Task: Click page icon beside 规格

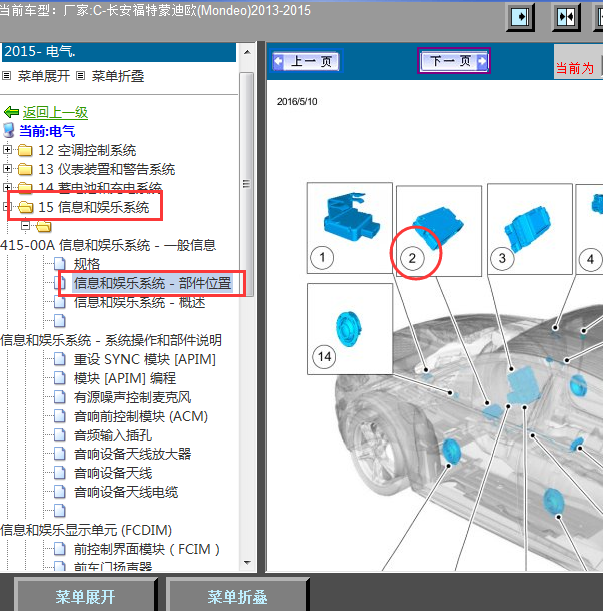Action: coord(60,264)
